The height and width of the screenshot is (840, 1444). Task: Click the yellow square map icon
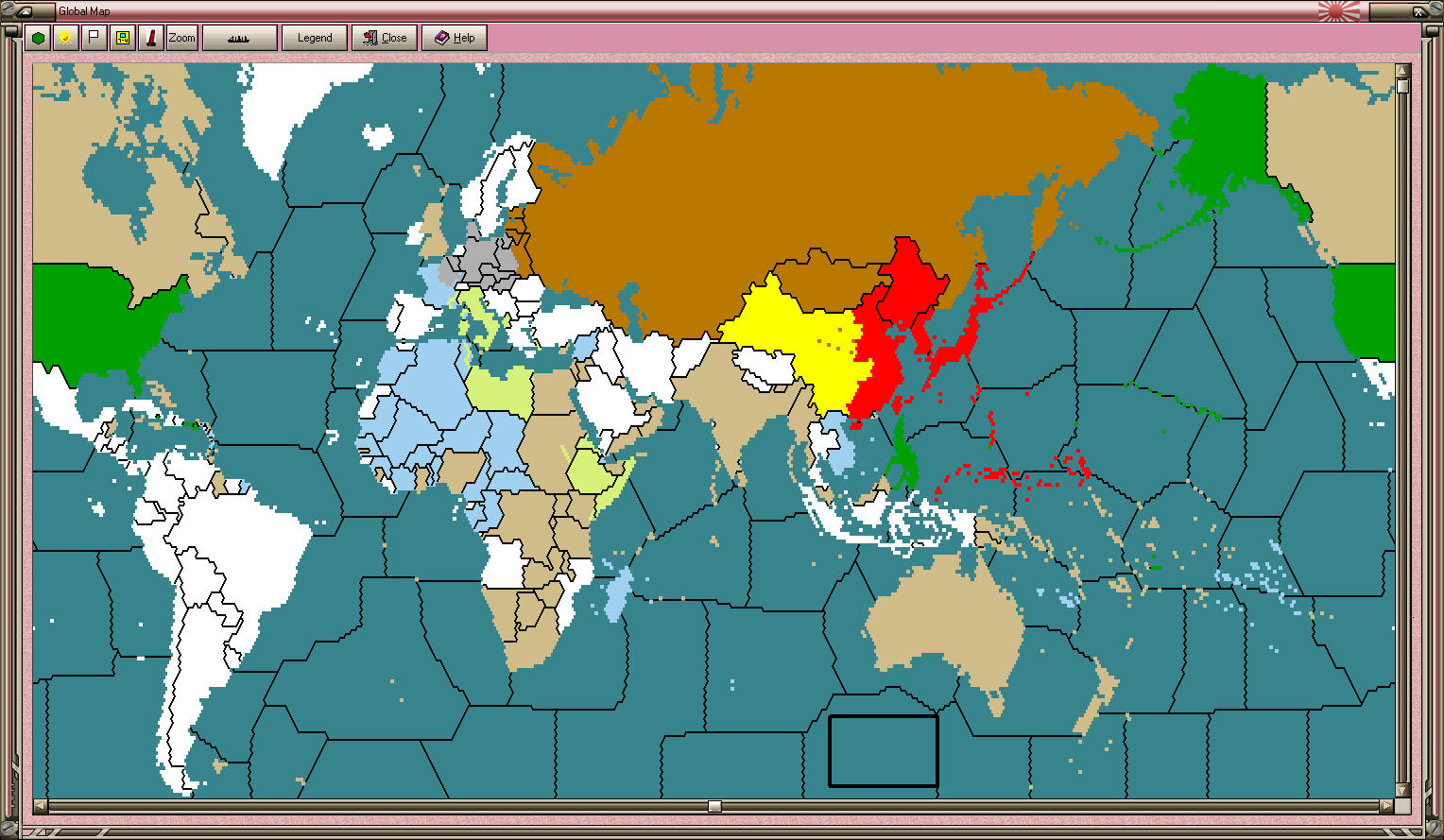click(122, 38)
